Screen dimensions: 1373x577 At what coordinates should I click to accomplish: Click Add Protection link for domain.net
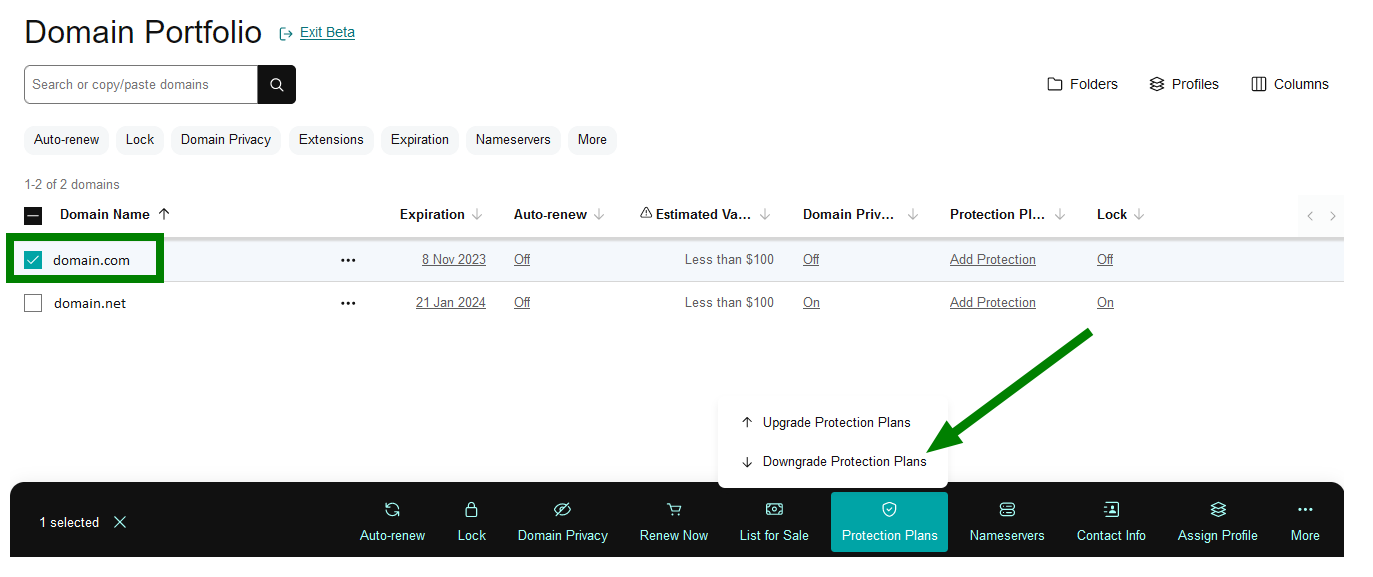992,303
